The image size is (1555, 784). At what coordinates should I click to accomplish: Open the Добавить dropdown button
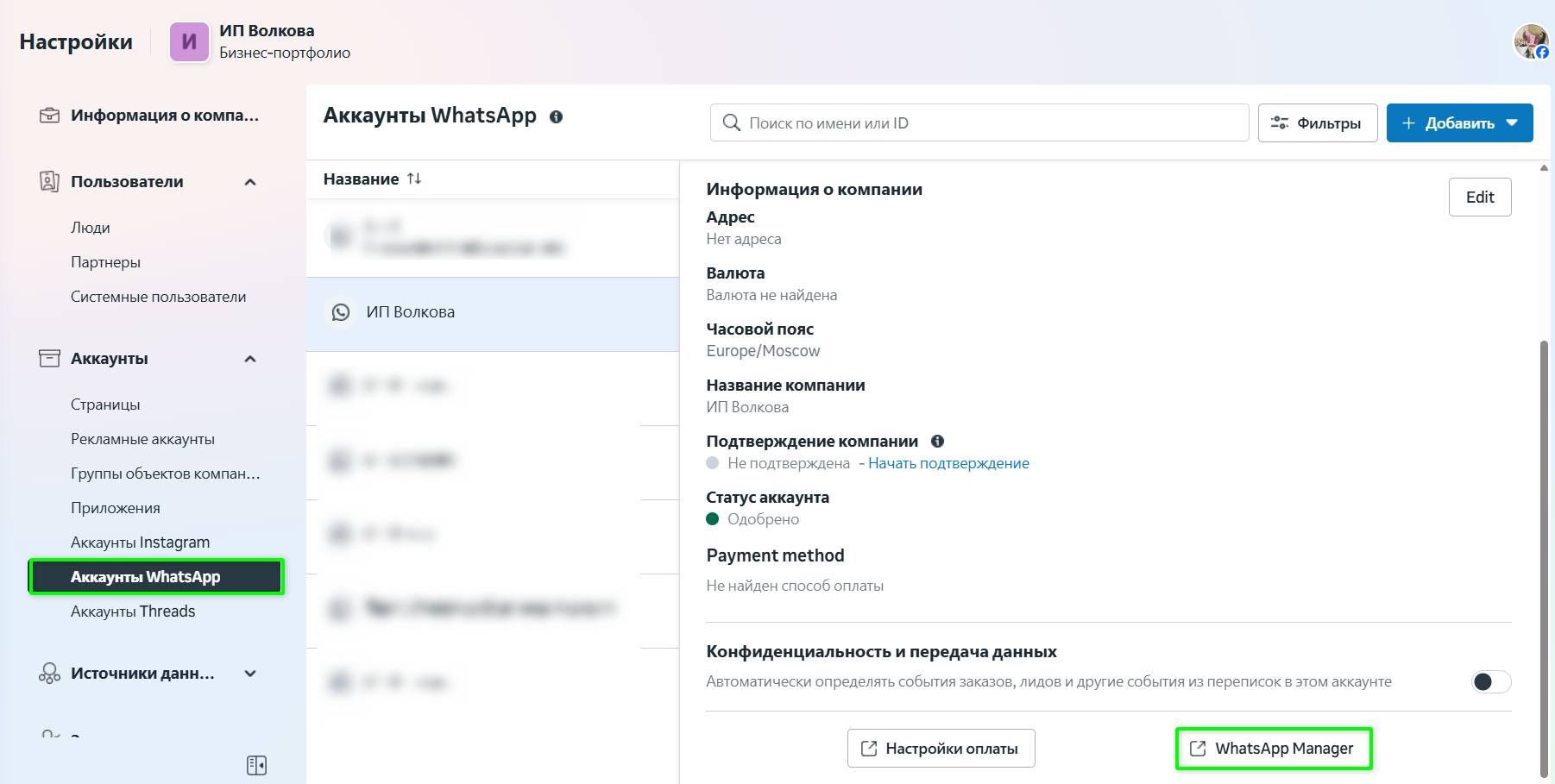[1459, 123]
